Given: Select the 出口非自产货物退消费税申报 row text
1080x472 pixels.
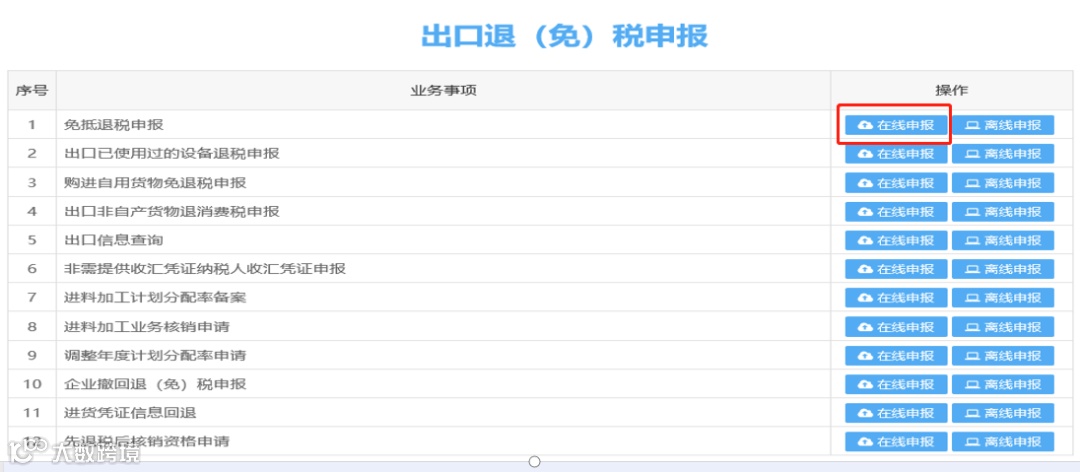Looking at the screenshot, I should pos(172,212).
